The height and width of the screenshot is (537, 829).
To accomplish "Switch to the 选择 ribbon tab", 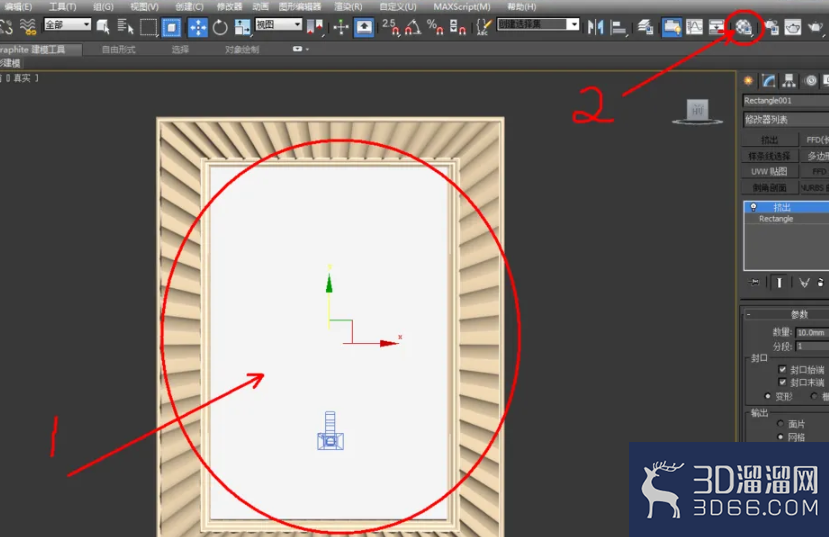I will 180,50.
